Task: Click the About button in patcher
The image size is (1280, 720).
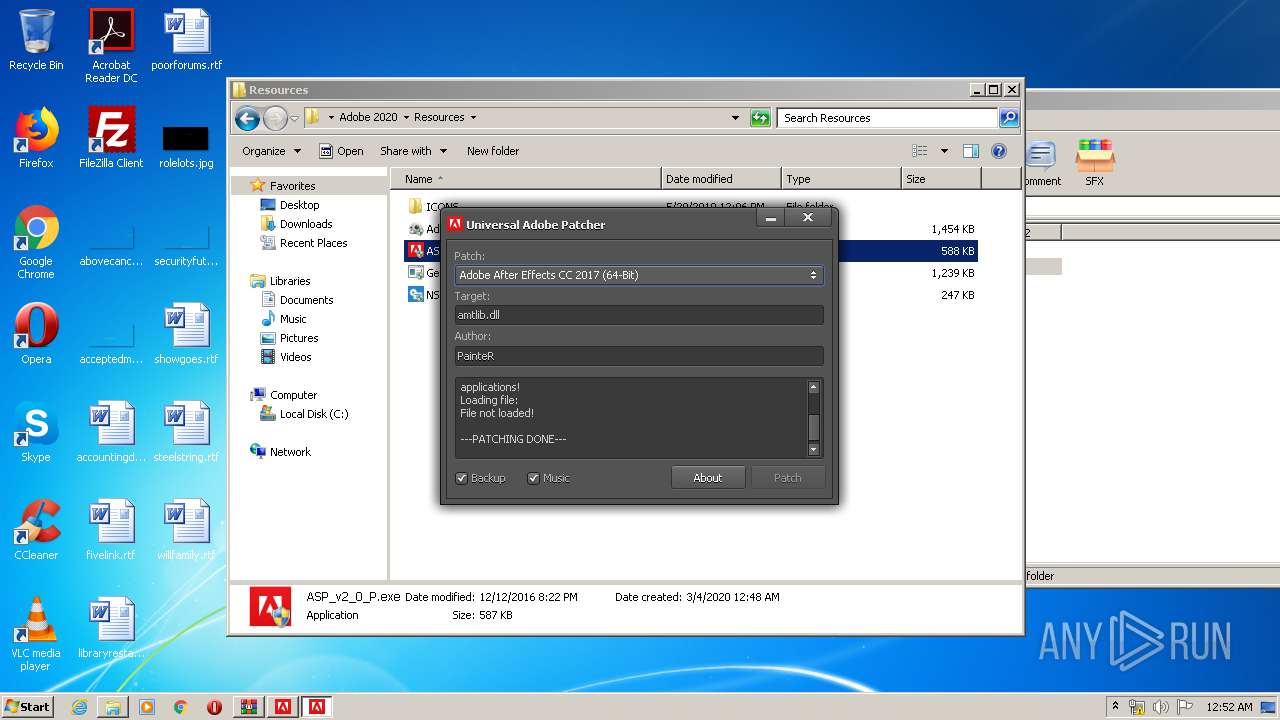Action: (x=708, y=478)
